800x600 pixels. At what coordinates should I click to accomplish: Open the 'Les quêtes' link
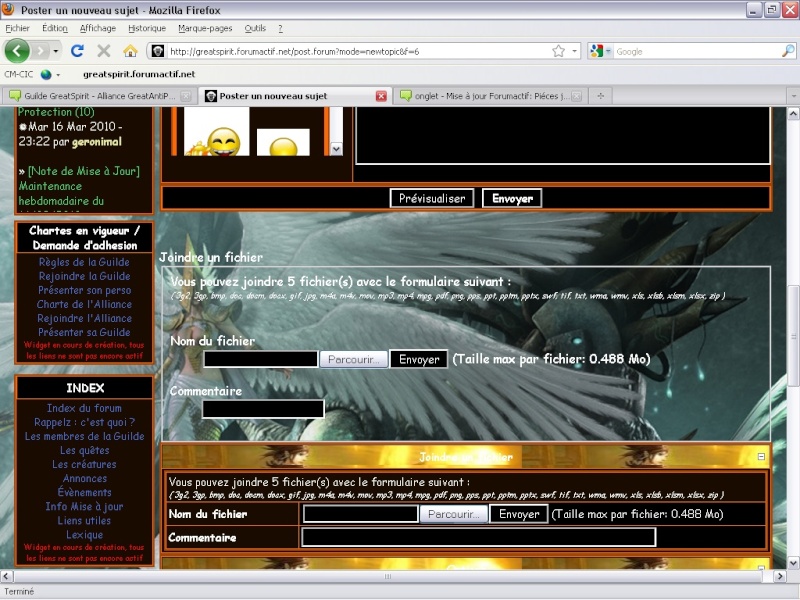coord(84,450)
